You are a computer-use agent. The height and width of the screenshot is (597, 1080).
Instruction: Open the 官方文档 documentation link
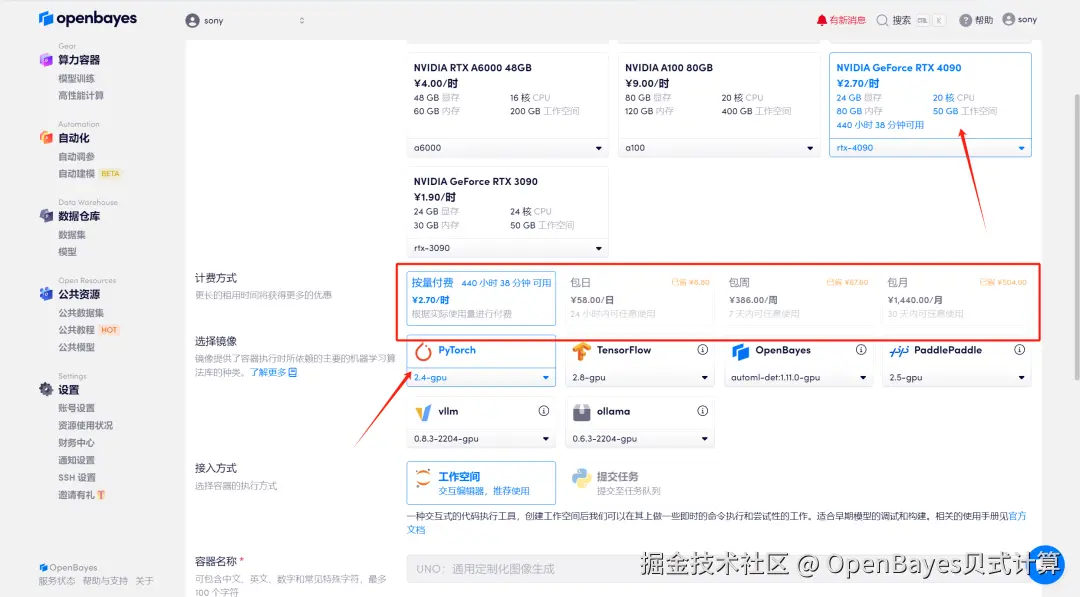[x=1018, y=516]
